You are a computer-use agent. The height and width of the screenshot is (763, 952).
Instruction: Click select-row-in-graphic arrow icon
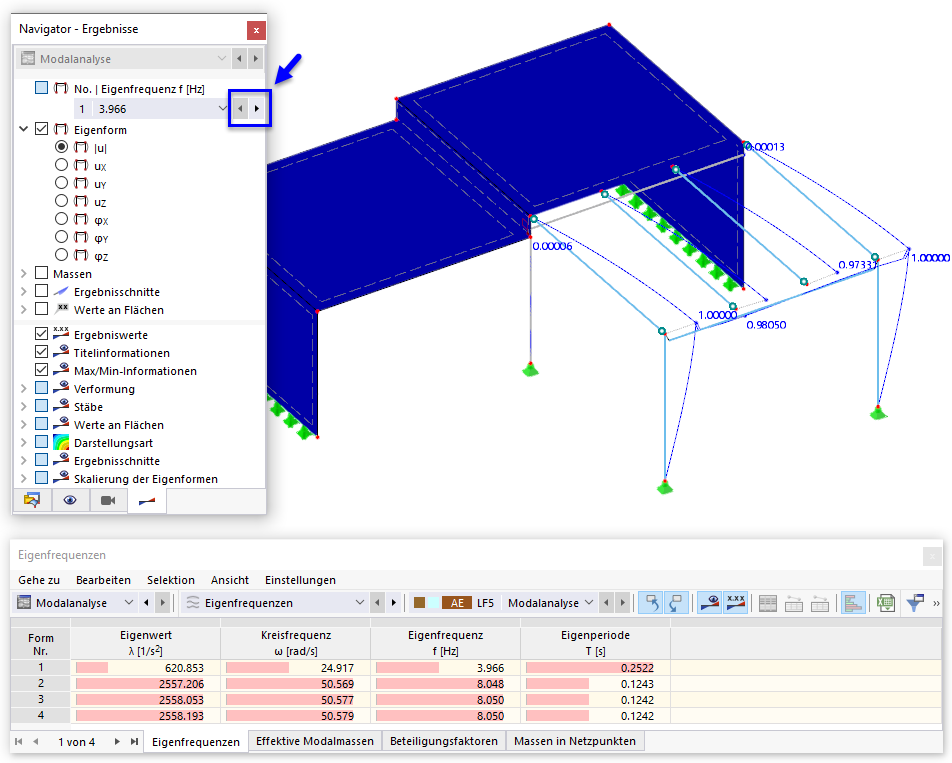click(676, 603)
